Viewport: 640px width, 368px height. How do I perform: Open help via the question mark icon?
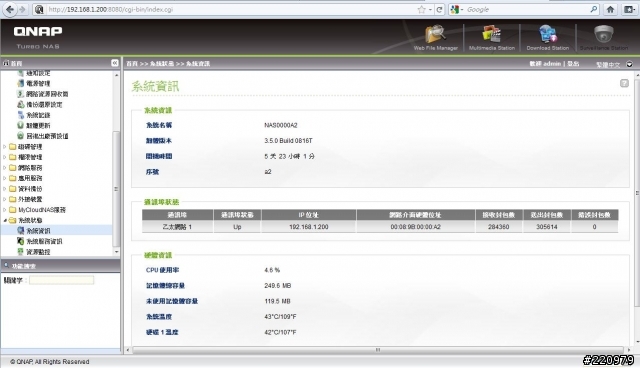[624, 83]
